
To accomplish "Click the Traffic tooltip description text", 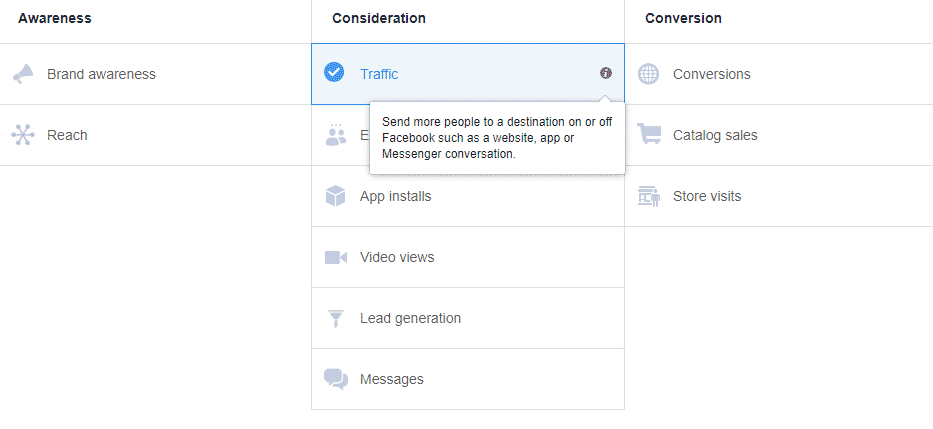I will [x=497, y=138].
